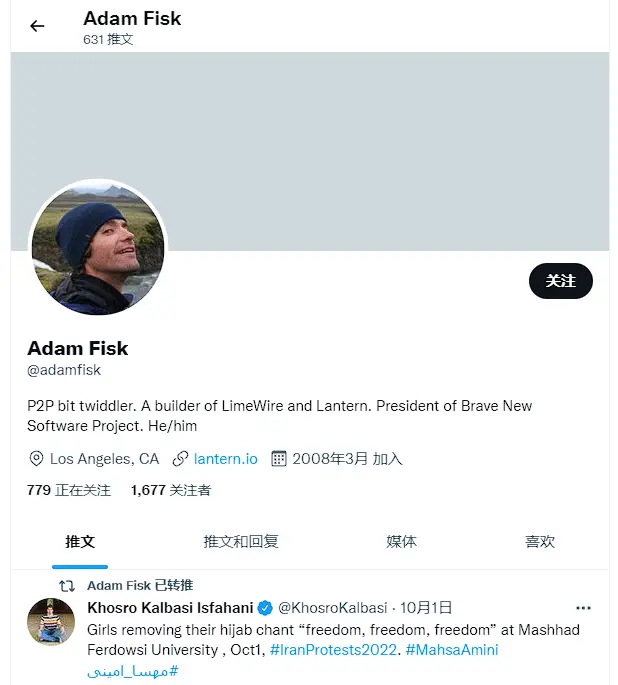Open the 喜欢 tab

pyautogui.click(x=540, y=541)
